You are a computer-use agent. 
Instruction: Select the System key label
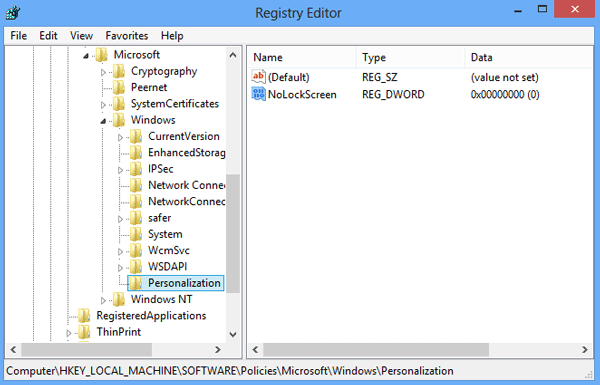[x=165, y=234]
